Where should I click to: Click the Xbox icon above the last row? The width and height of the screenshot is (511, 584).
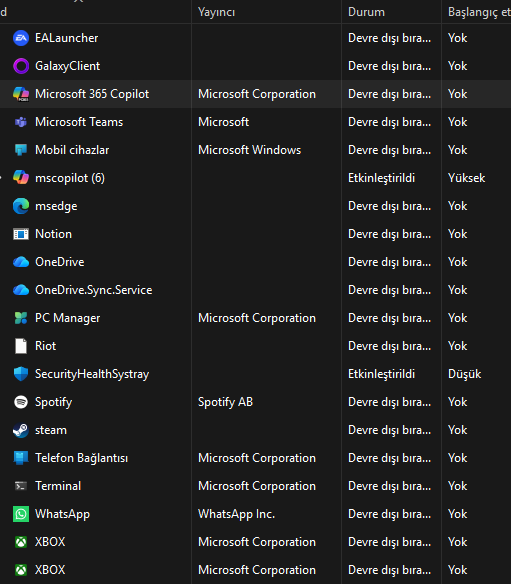[x=21, y=542]
